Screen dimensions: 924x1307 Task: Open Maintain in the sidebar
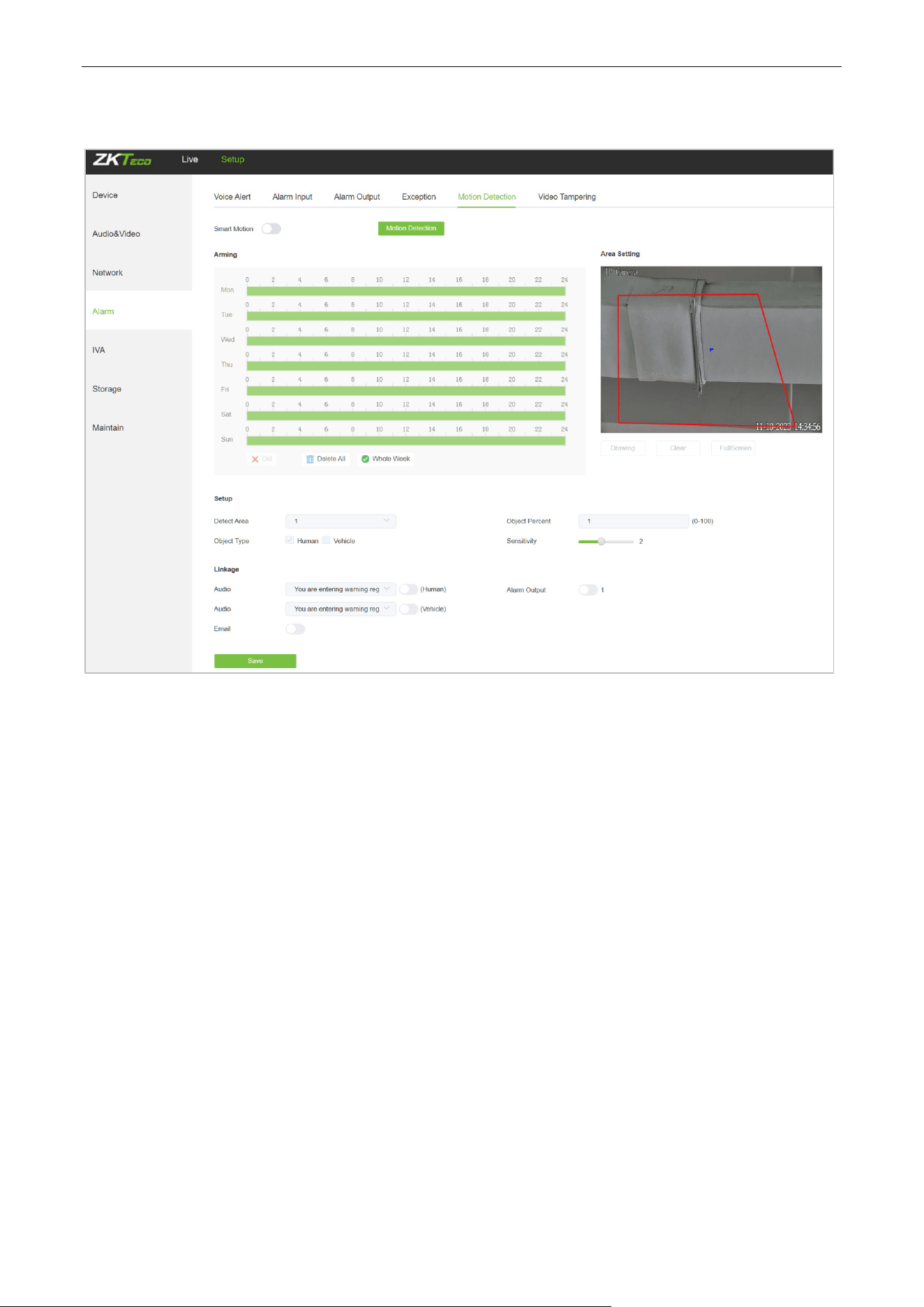(138, 428)
